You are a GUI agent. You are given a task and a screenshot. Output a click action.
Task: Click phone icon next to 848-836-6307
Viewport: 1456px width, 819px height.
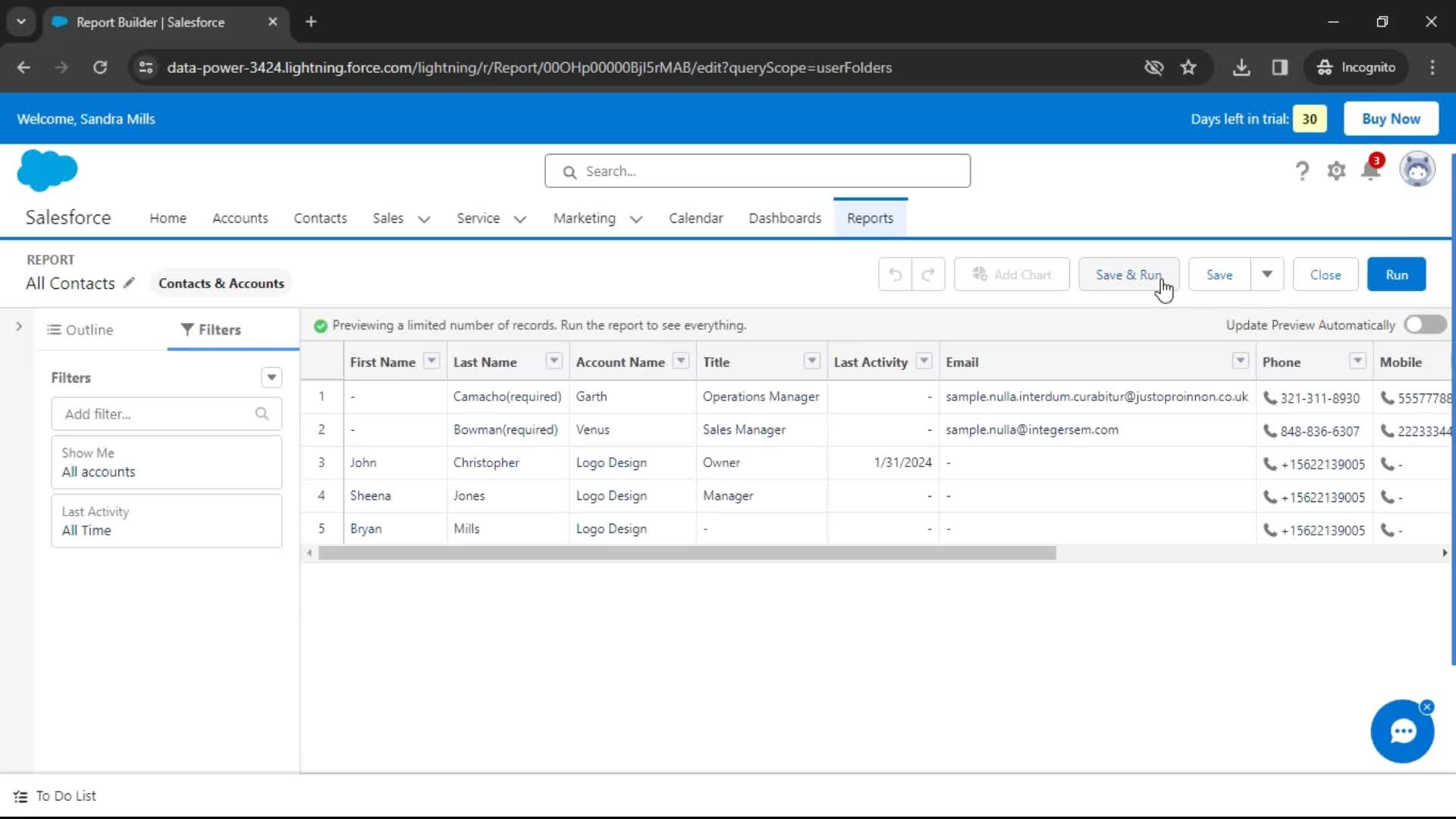click(x=1269, y=431)
